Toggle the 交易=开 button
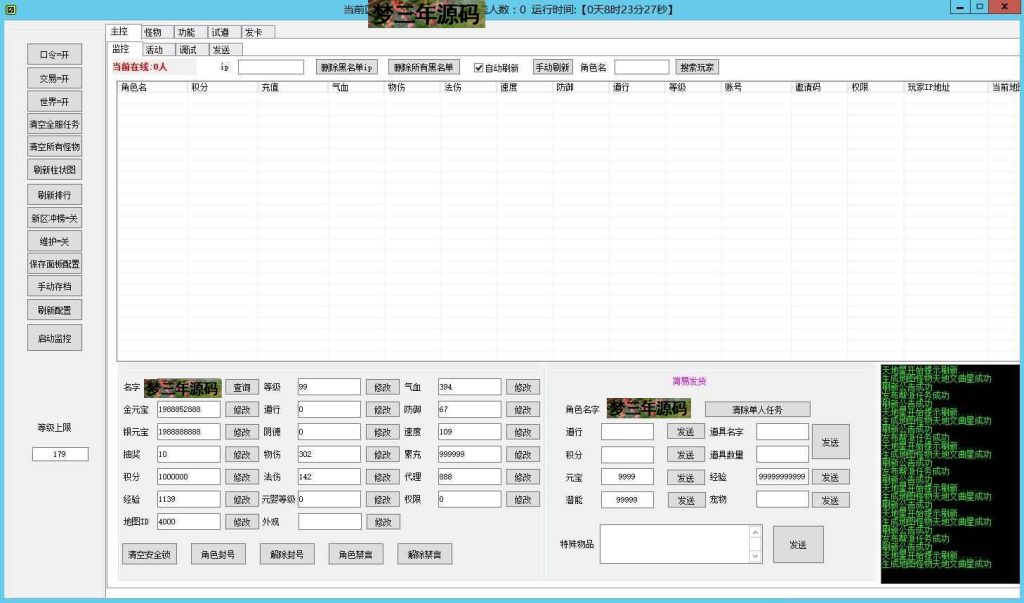1024x603 pixels. click(x=54, y=78)
